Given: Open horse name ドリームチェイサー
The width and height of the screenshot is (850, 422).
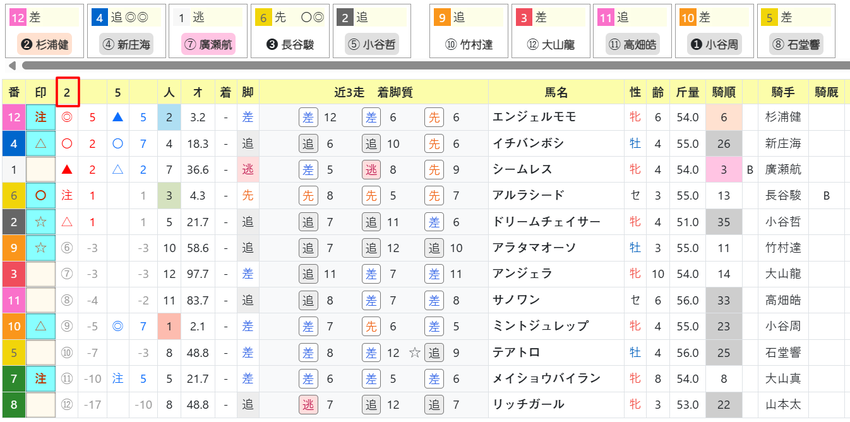Looking at the screenshot, I should point(546,222).
